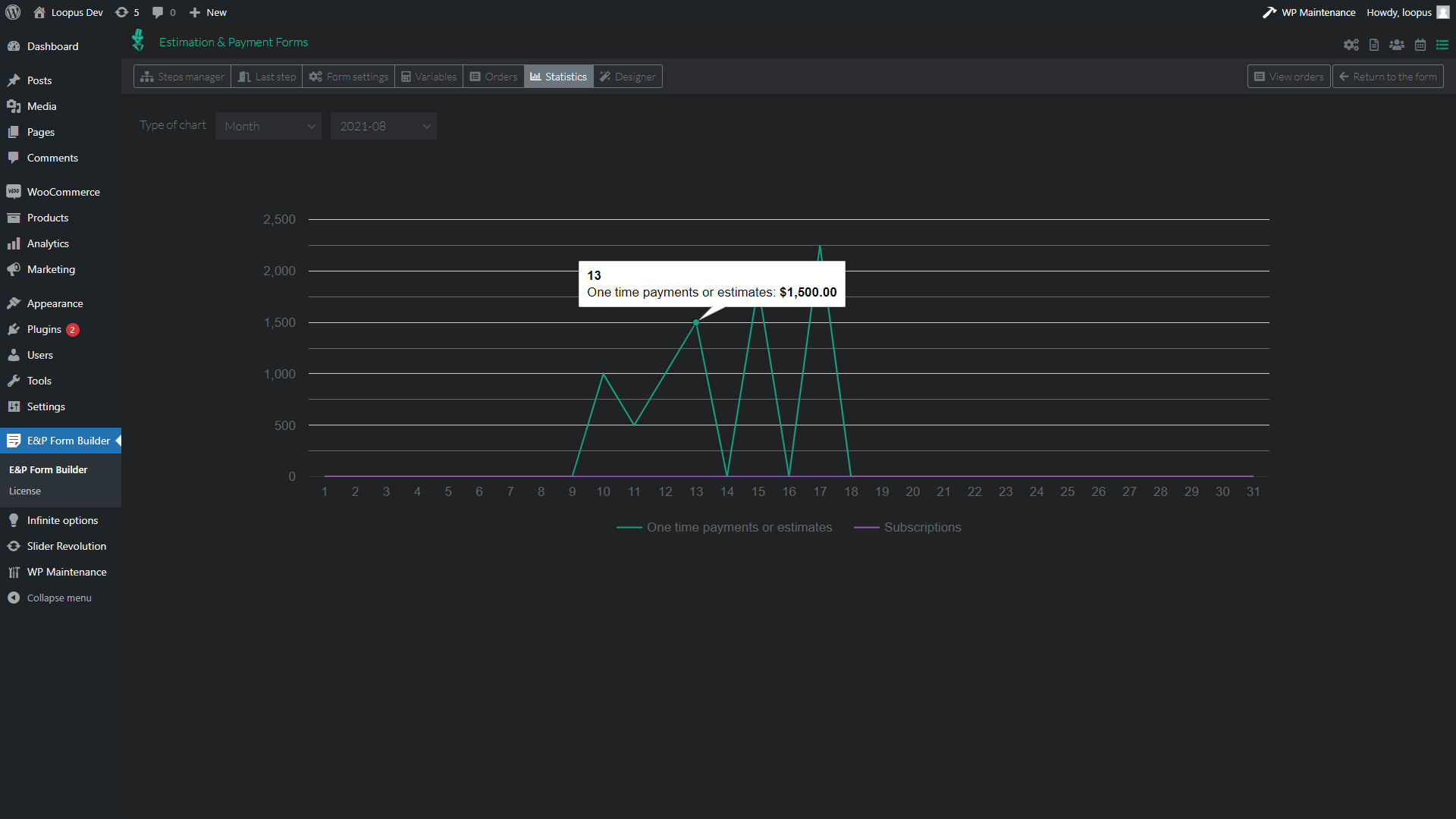Switch to the Orders tab
Viewport: 1456px width, 819px height.
494,77
